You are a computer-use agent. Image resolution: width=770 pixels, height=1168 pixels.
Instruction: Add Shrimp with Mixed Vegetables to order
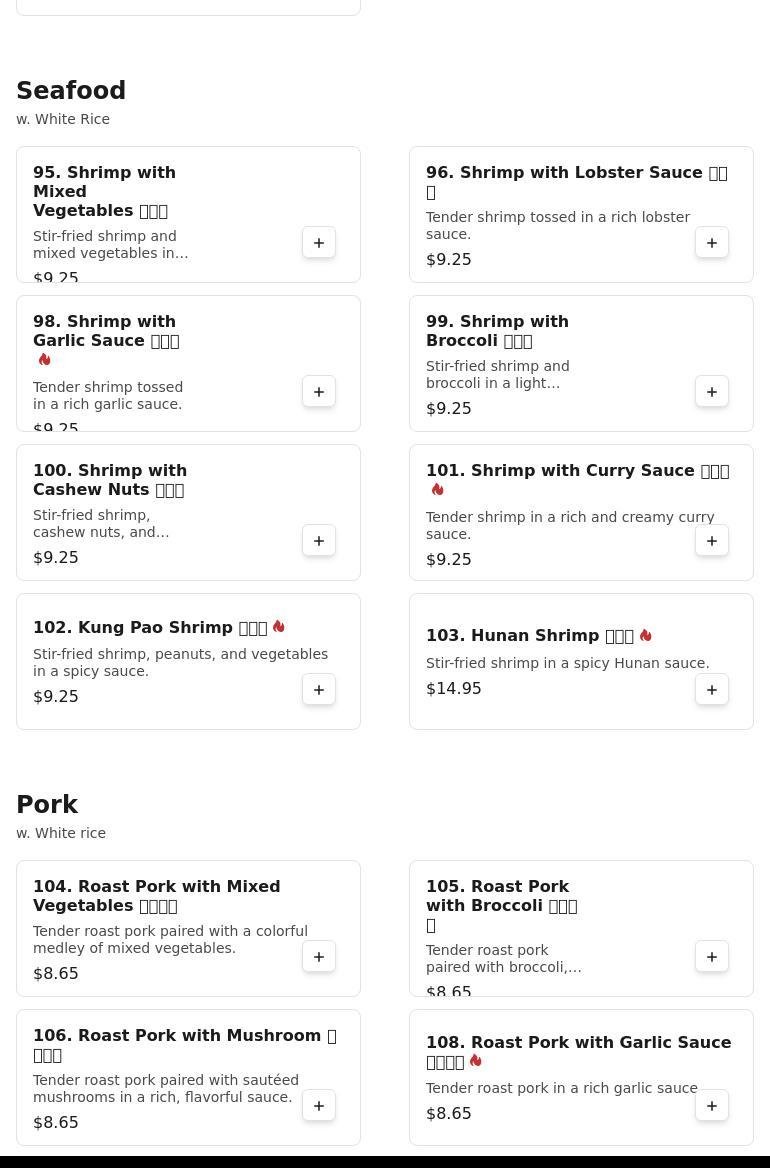pos(319,243)
